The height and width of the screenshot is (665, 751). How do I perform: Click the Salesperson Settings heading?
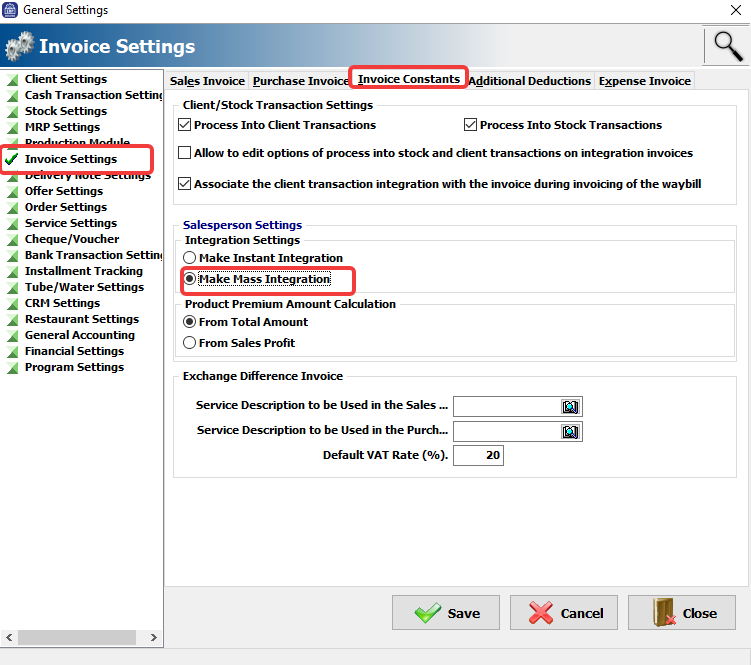242,225
